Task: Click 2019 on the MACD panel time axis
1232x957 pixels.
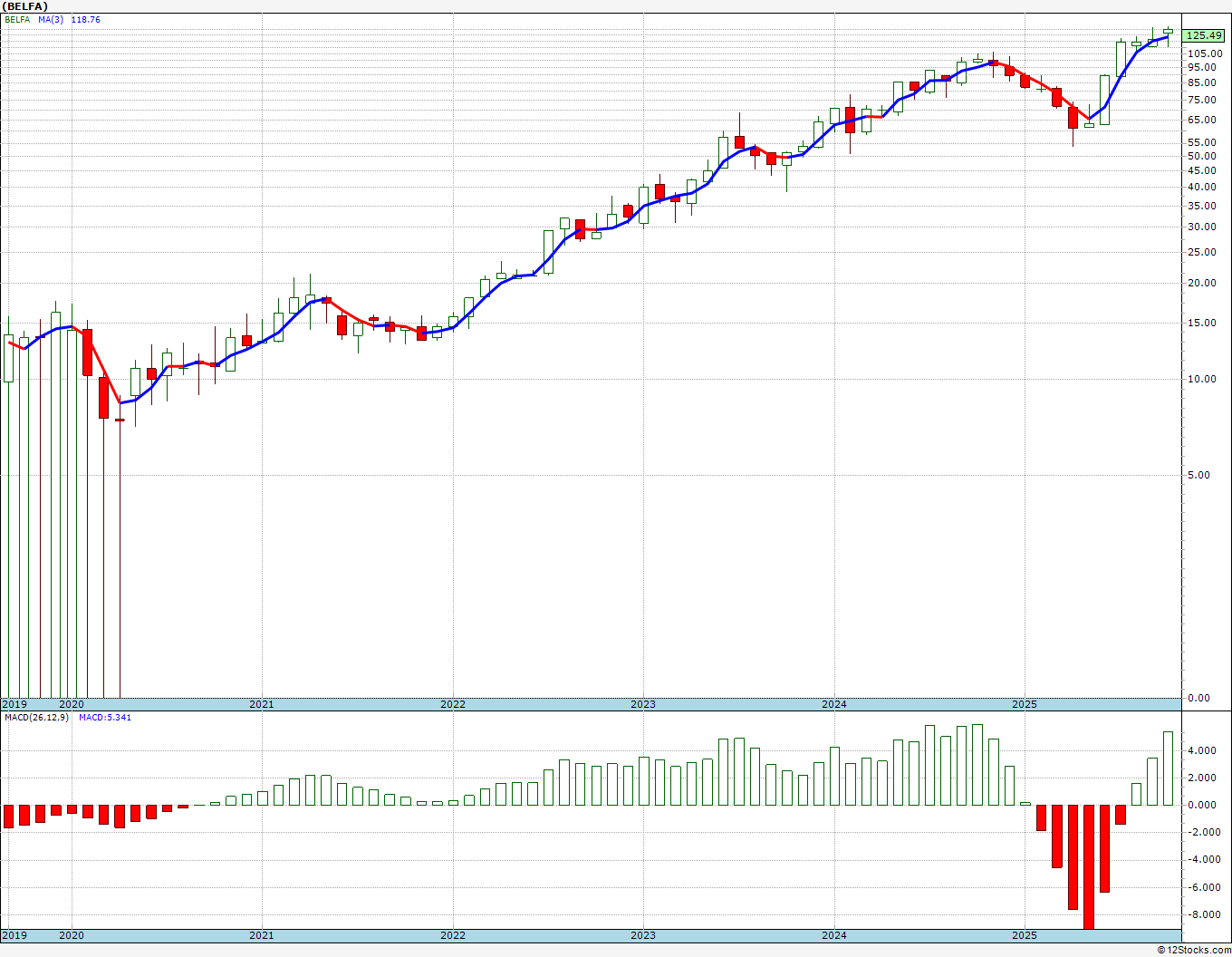Action: (14, 934)
